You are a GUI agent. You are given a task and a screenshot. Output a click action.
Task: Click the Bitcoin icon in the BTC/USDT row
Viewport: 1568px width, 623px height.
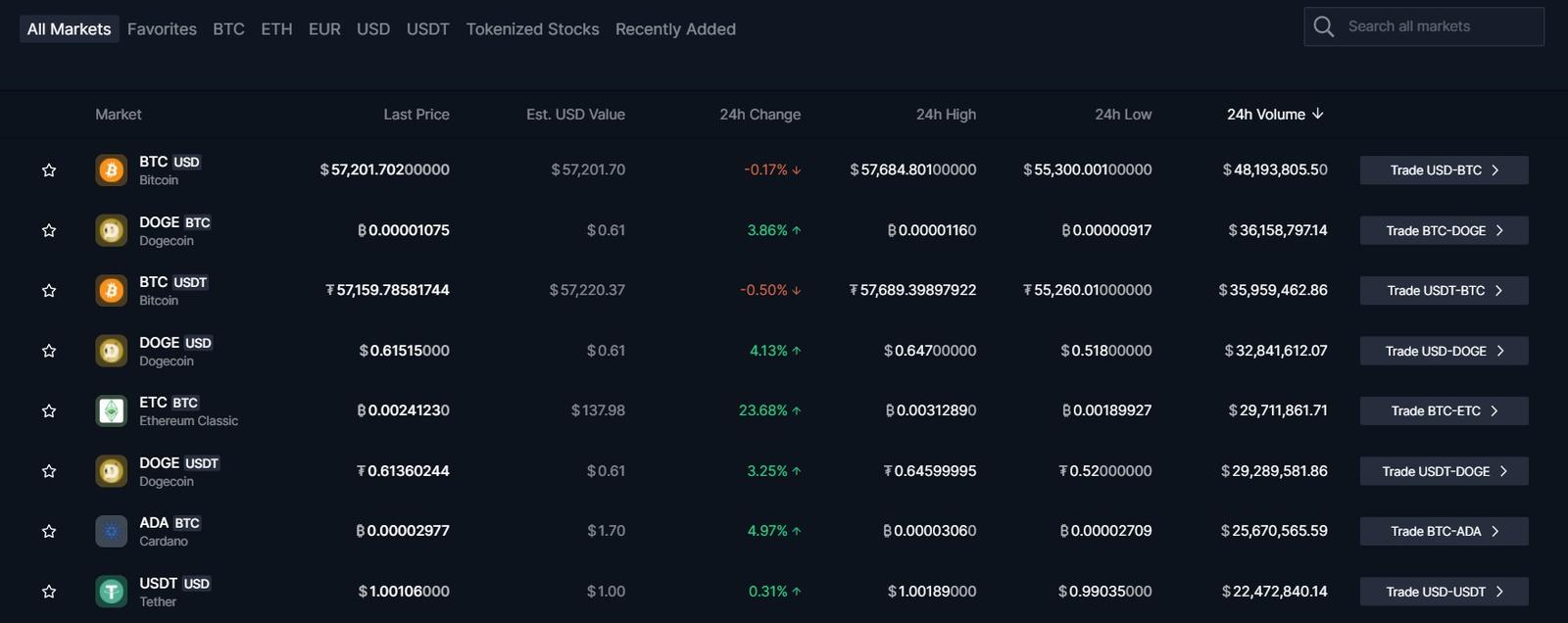pyautogui.click(x=111, y=290)
